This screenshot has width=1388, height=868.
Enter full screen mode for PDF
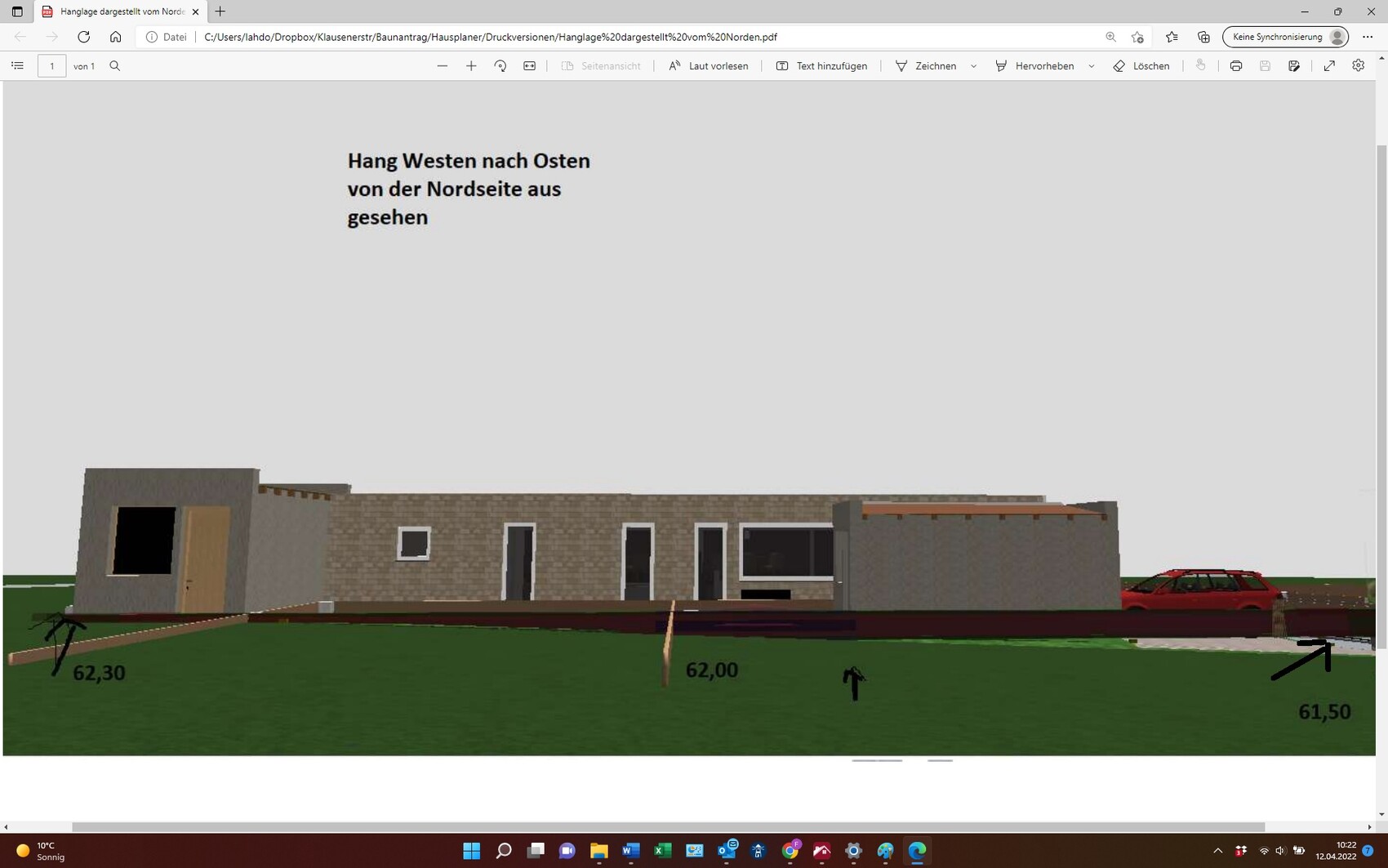(1329, 66)
